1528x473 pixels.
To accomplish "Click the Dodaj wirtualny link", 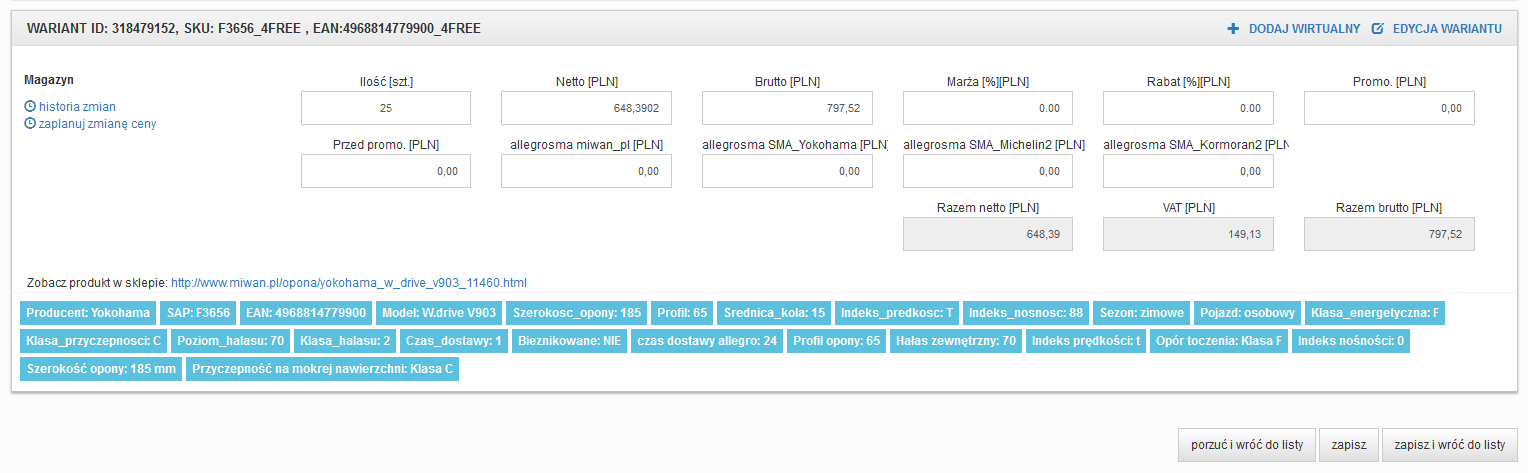I will (x=1304, y=29).
